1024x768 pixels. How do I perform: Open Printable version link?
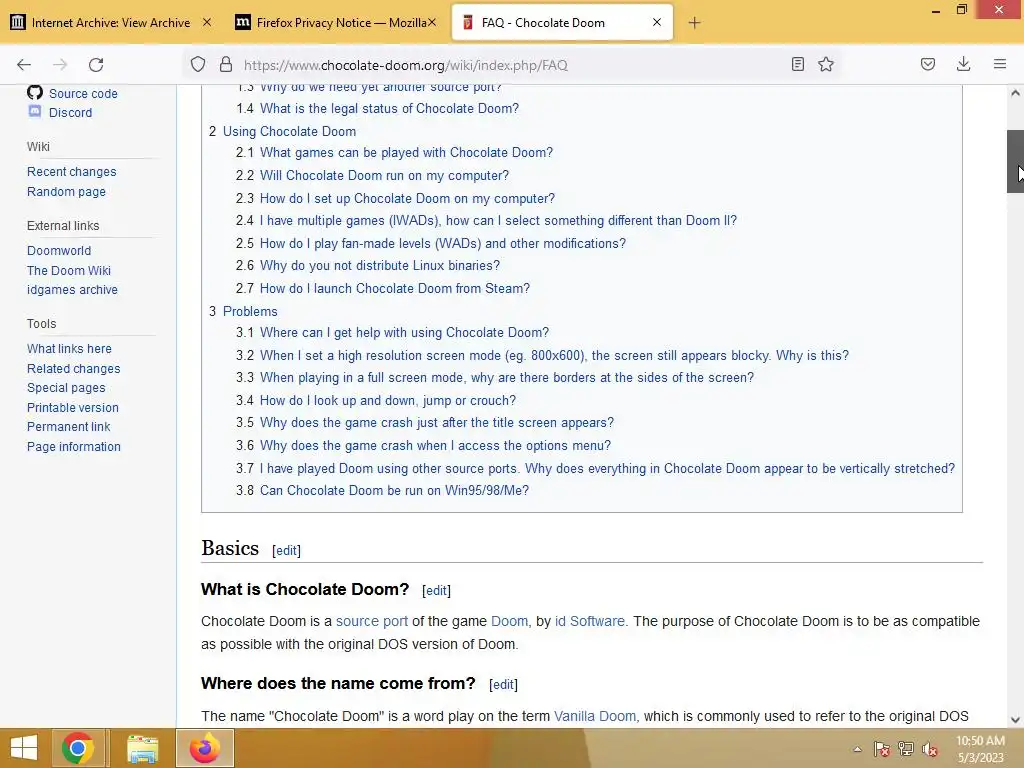click(72, 408)
